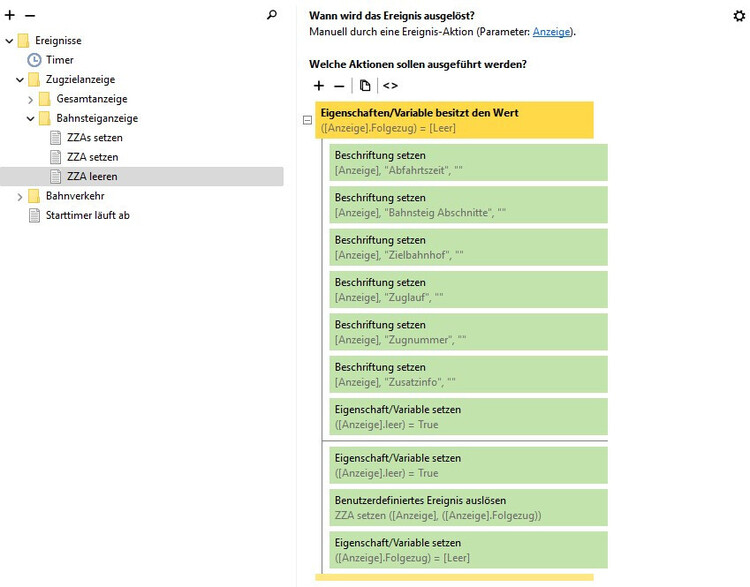Click the search magnifier icon
750x587 pixels.
coord(272,15)
